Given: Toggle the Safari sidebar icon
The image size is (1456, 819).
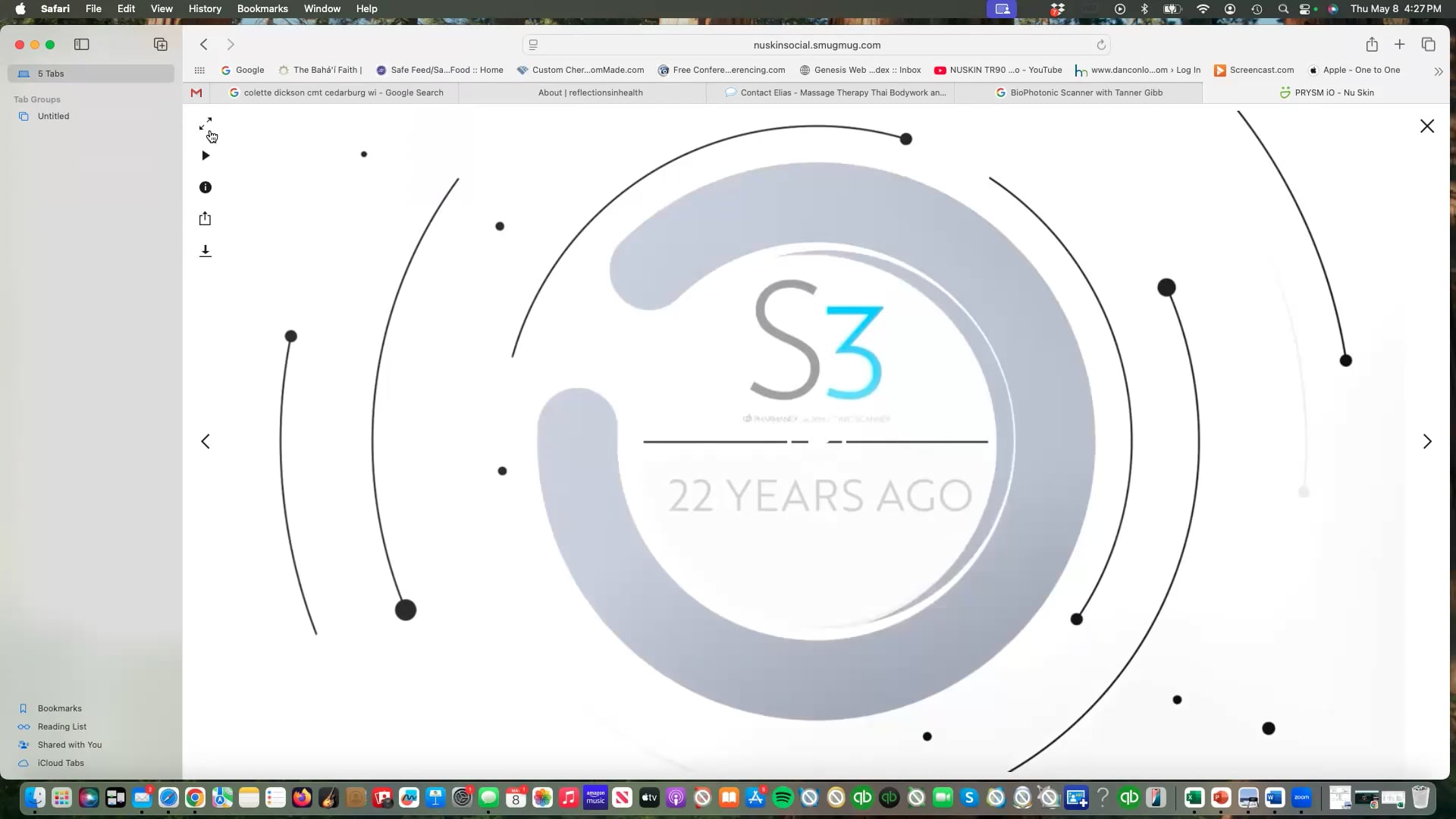Looking at the screenshot, I should click(82, 45).
